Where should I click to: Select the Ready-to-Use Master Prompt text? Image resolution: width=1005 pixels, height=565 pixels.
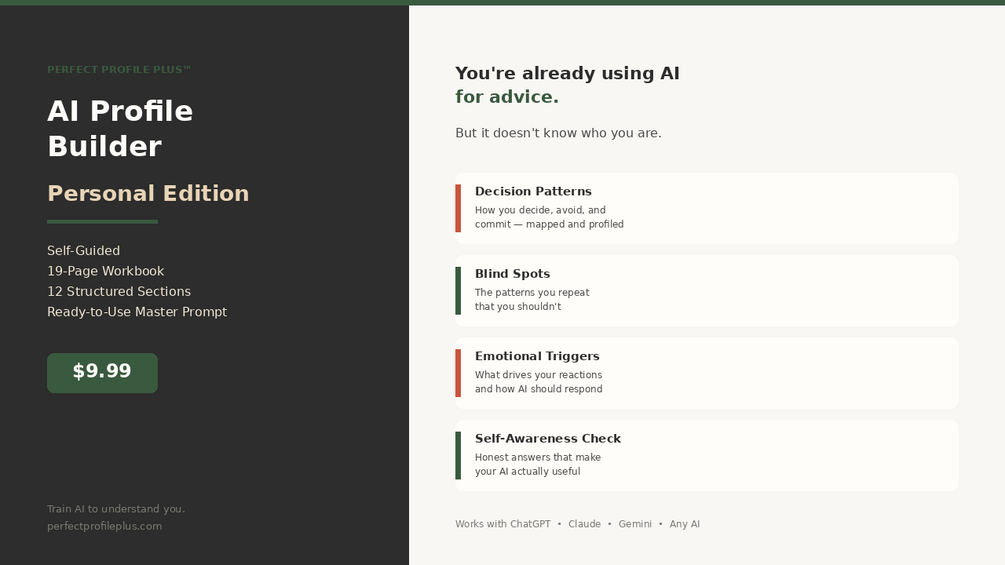(137, 312)
